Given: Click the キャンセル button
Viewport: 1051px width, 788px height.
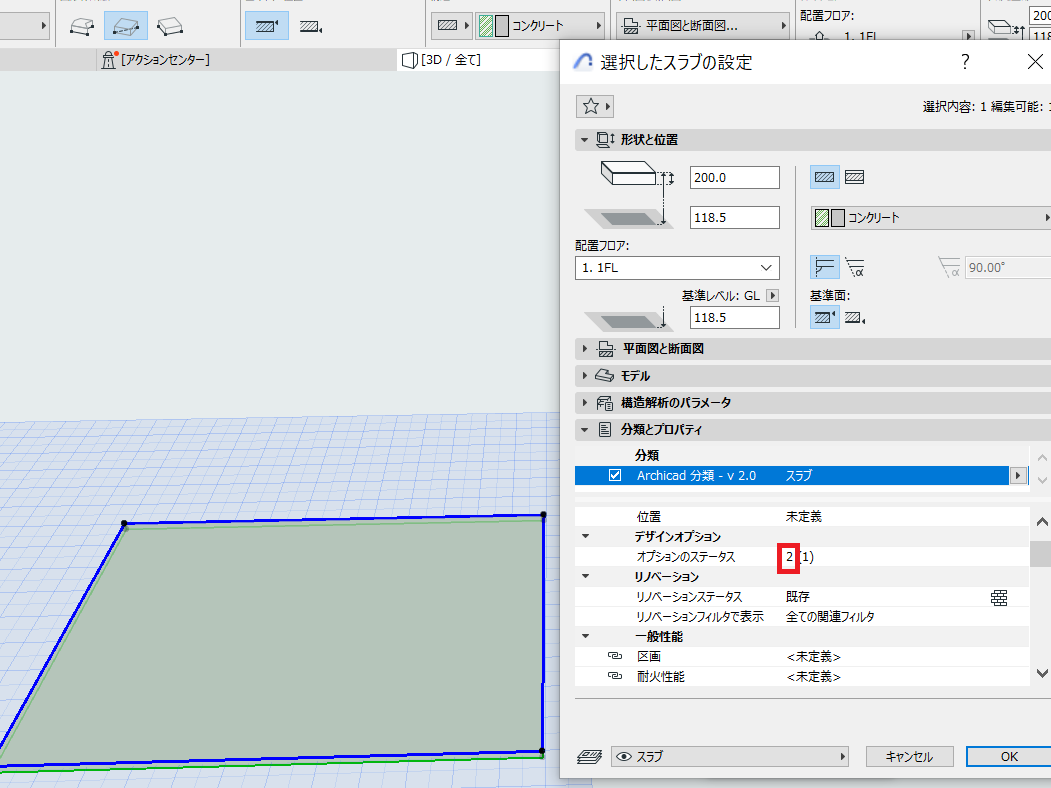Looking at the screenshot, I should [909, 757].
